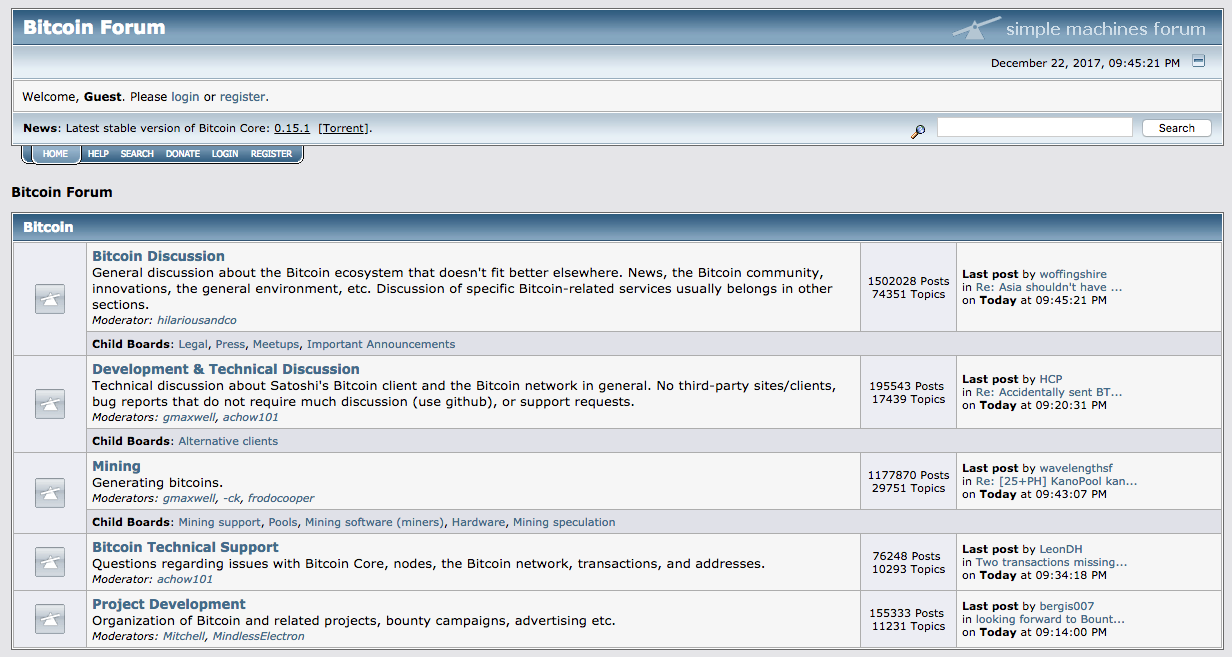Viewport: 1232px width, 657px height.
Task: Open the Pools child board
Action: point(283,522)
